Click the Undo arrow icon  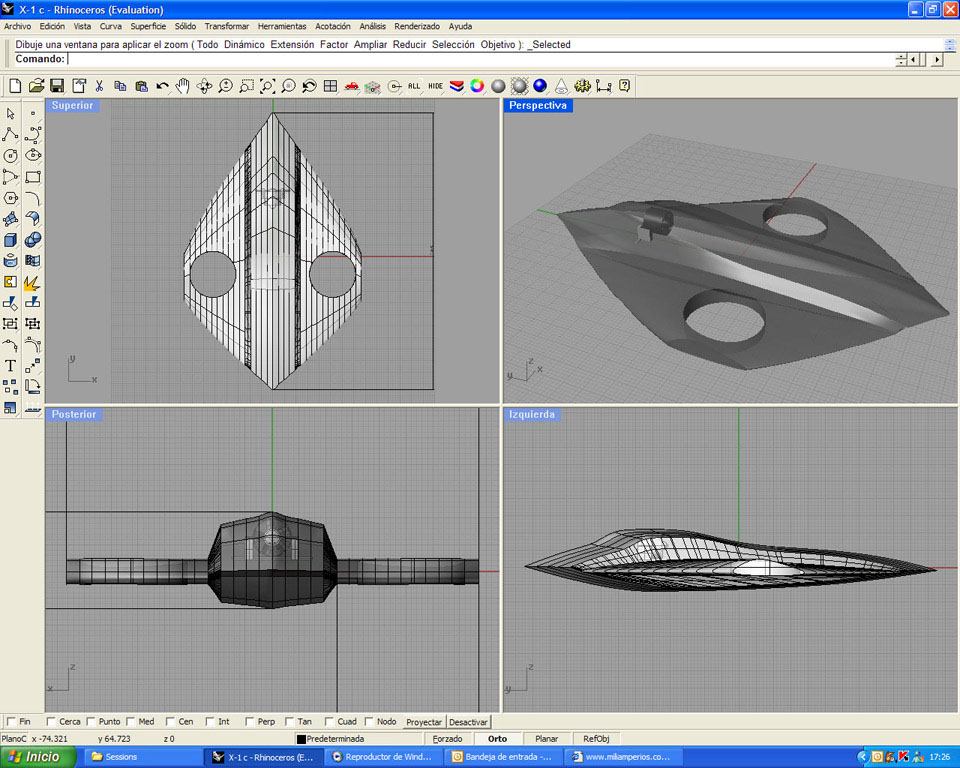(x=162, y=86)
